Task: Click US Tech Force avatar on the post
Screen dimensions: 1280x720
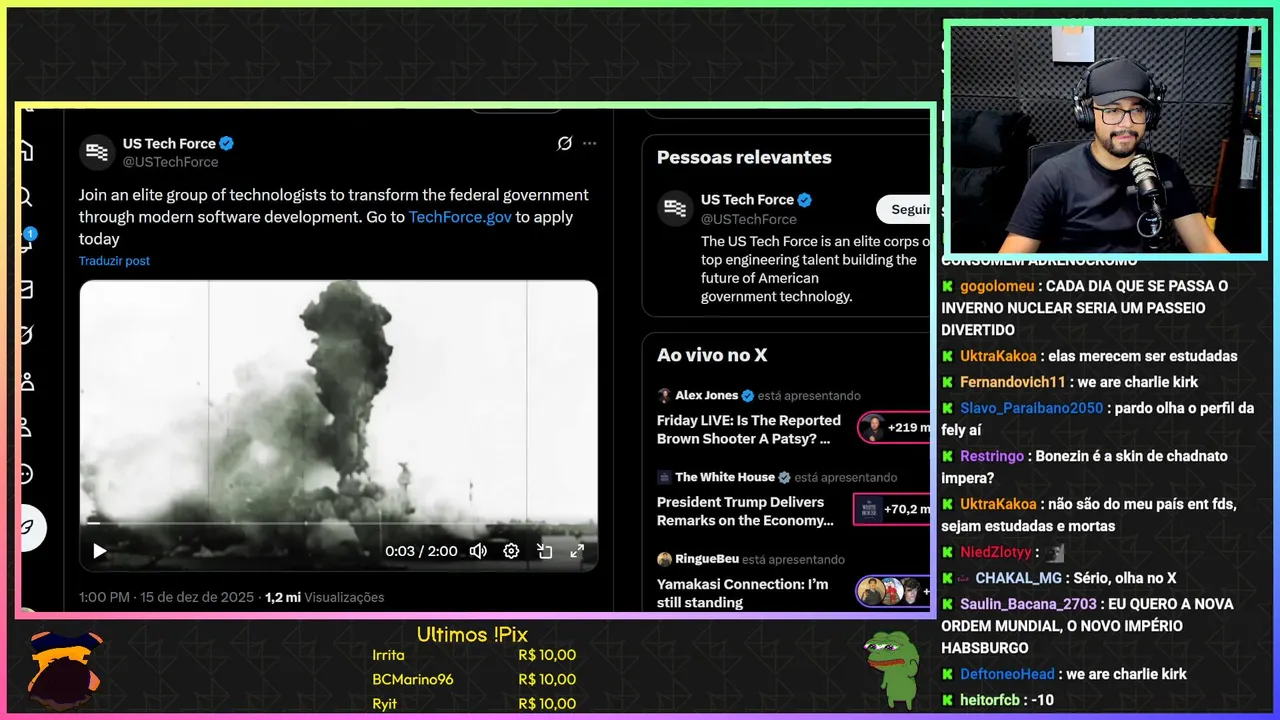Action: point(97,152)
